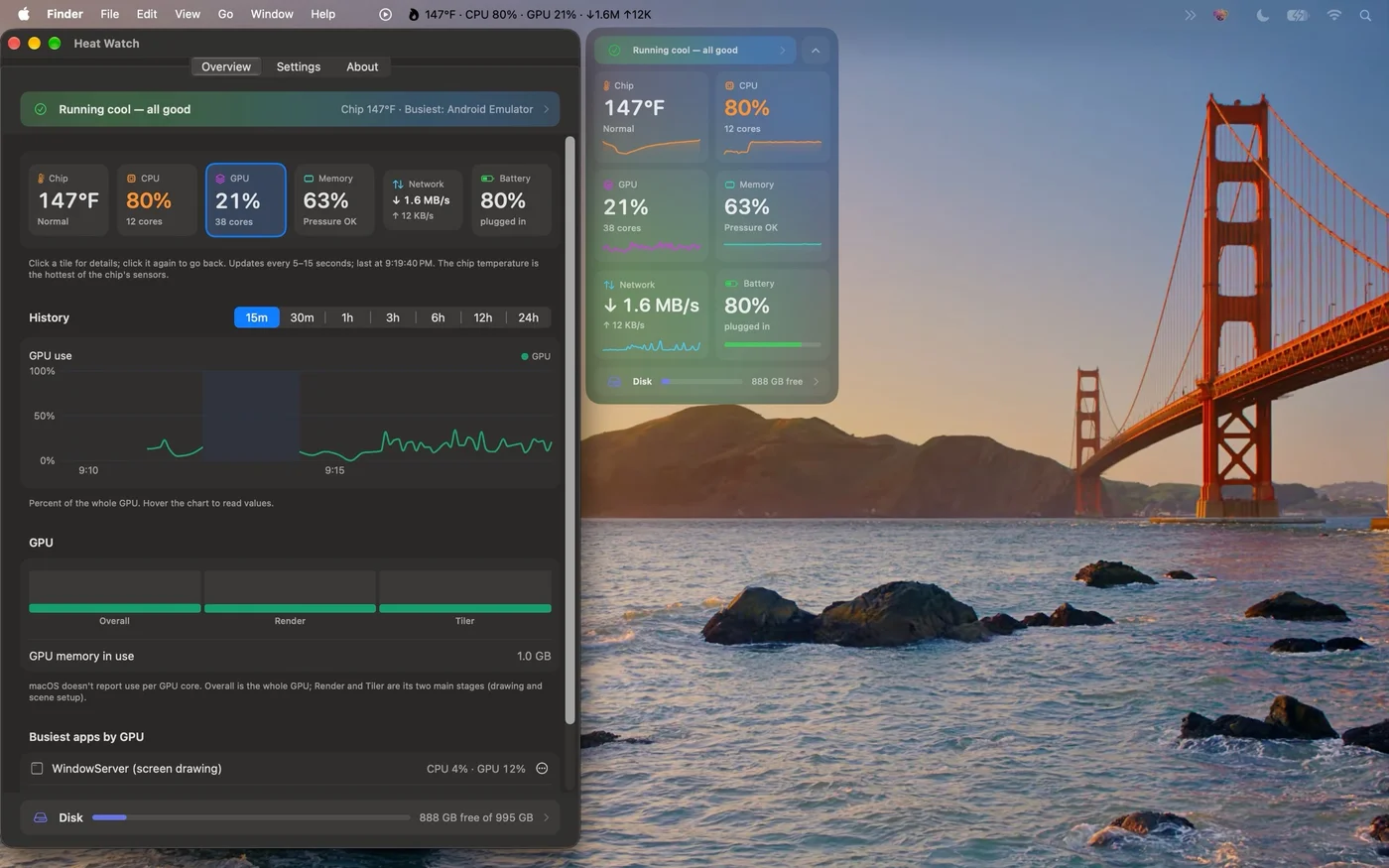The width and height of the screenshot is (1389, 868).
Task: Collapse the popover with the up-chevron button
Action: pyautogui.click(x=815, y=51)
